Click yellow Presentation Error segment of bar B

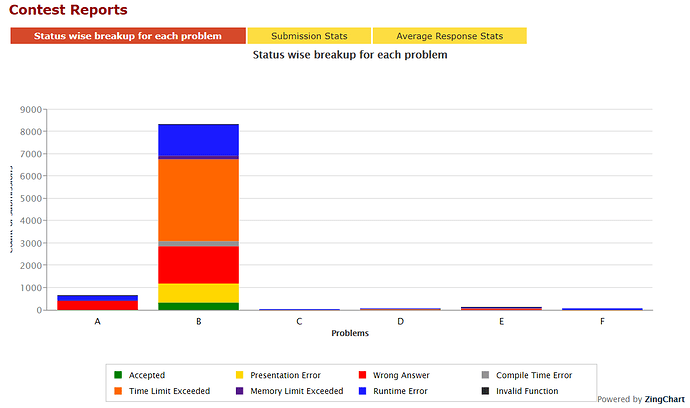click(x=198, y=293)
